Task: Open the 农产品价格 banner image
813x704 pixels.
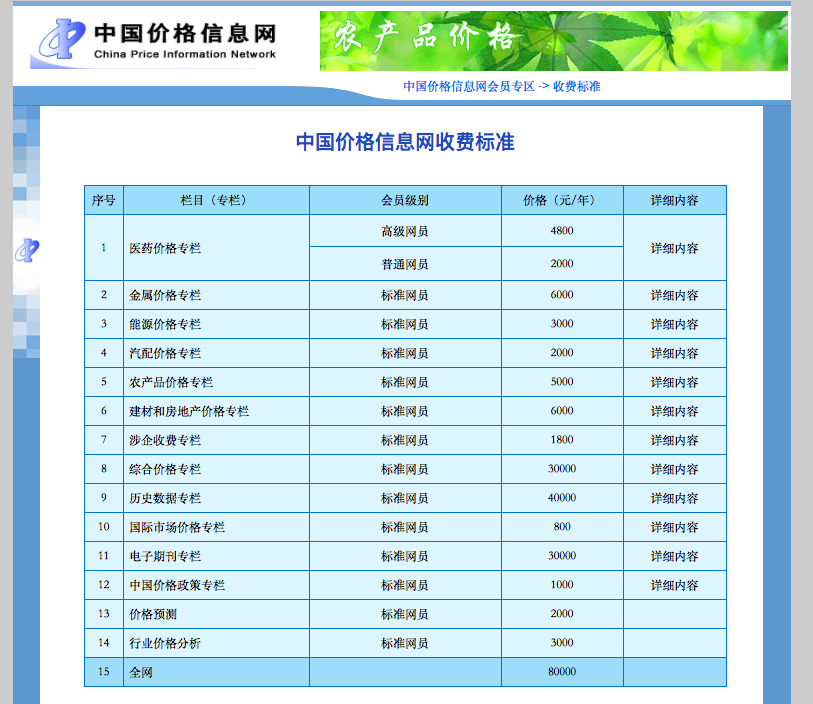Action: [553, 41]
